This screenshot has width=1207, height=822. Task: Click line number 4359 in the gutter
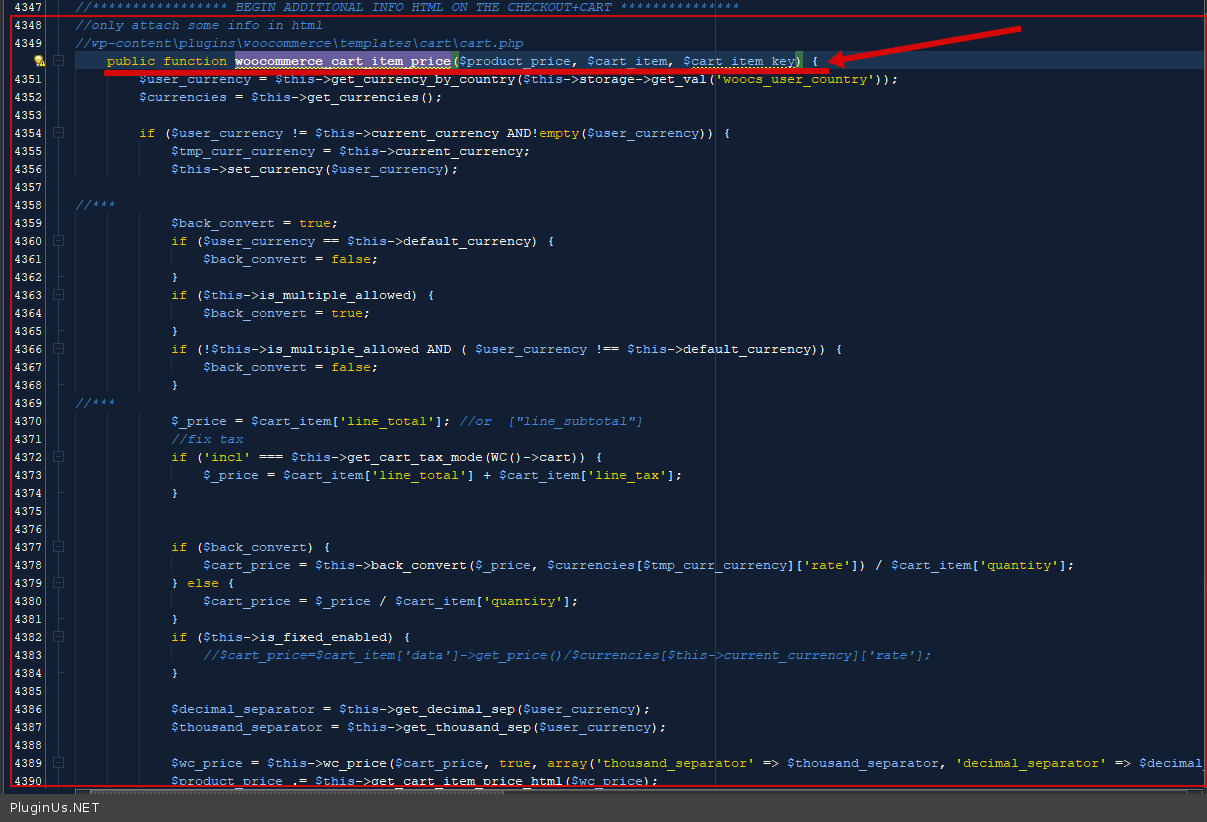point(27,223)
